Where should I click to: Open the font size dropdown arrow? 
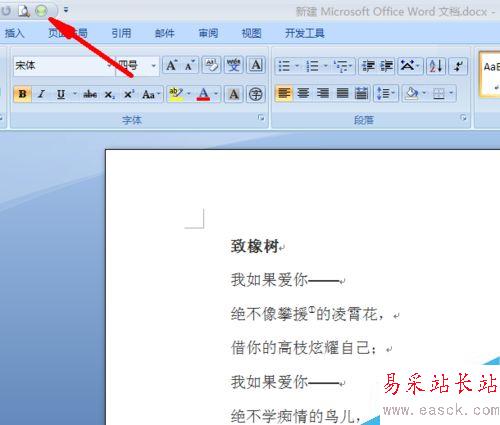tap(153, 66)
